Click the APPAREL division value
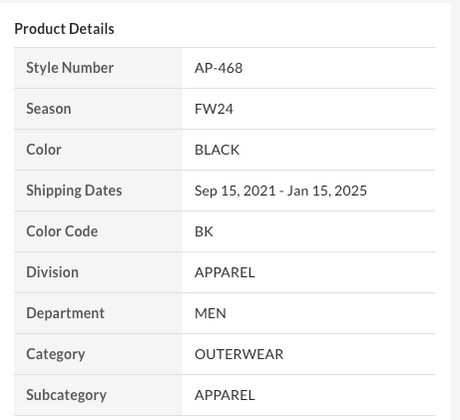The width and height of the screenshot is (460, 420). [x=225, y=273]
